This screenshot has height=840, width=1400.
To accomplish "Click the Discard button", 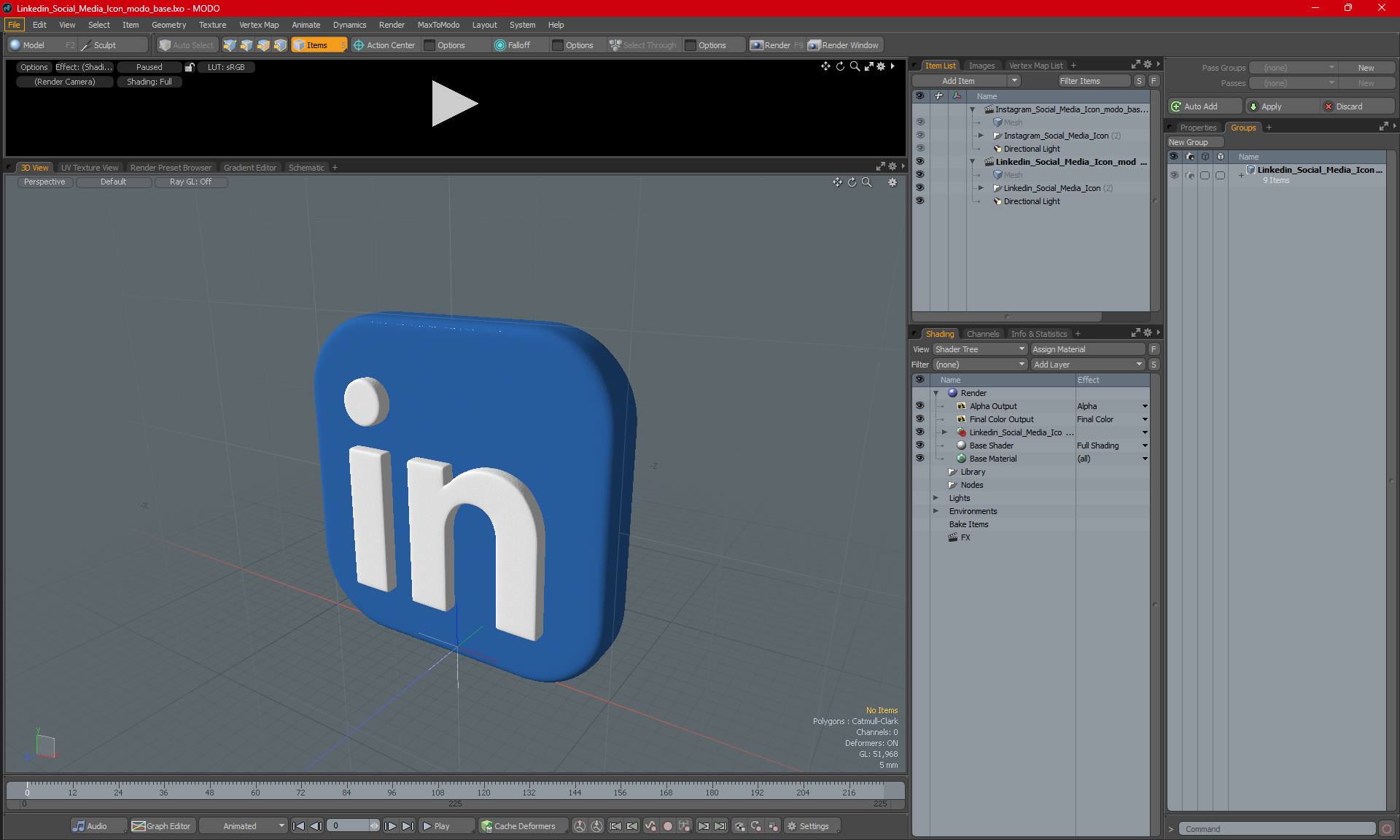I will [x=1358, y=106].
